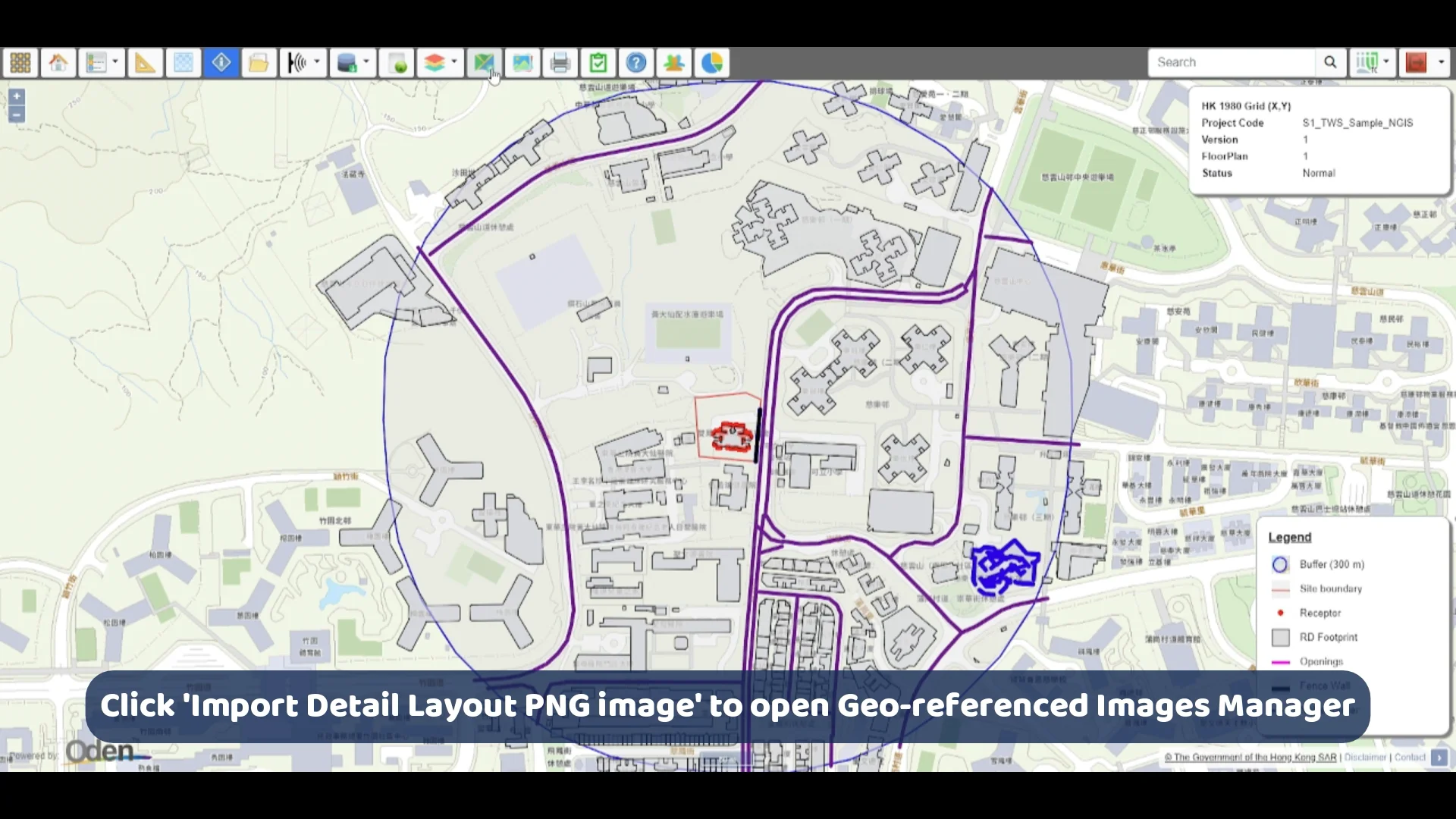Open the stacked layers icon
This screenshot has height=819, width=1456.
435,63
